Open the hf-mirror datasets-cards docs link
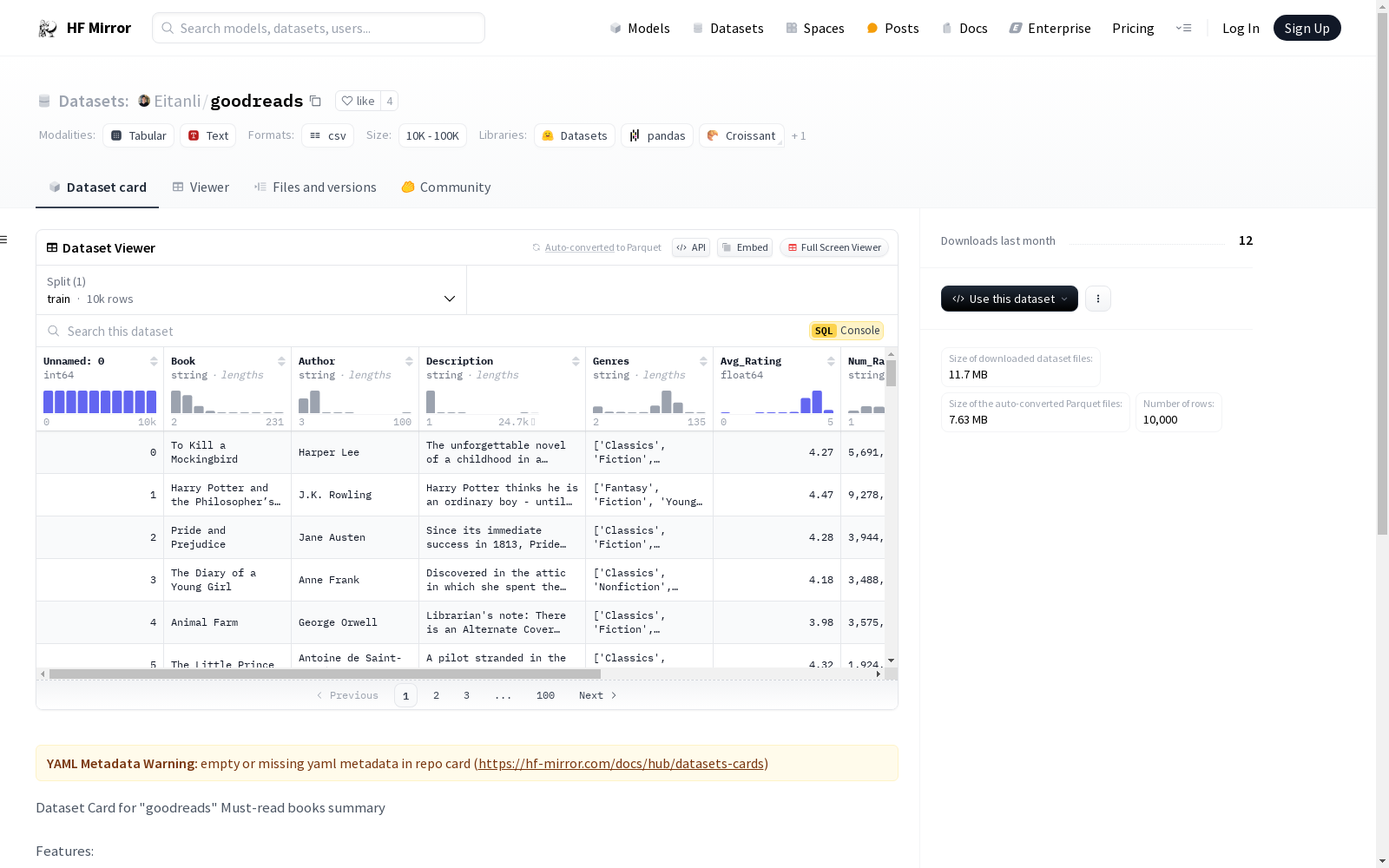Screen dimensions: 1389x868 pyautogui.click(x=621, y=764)
